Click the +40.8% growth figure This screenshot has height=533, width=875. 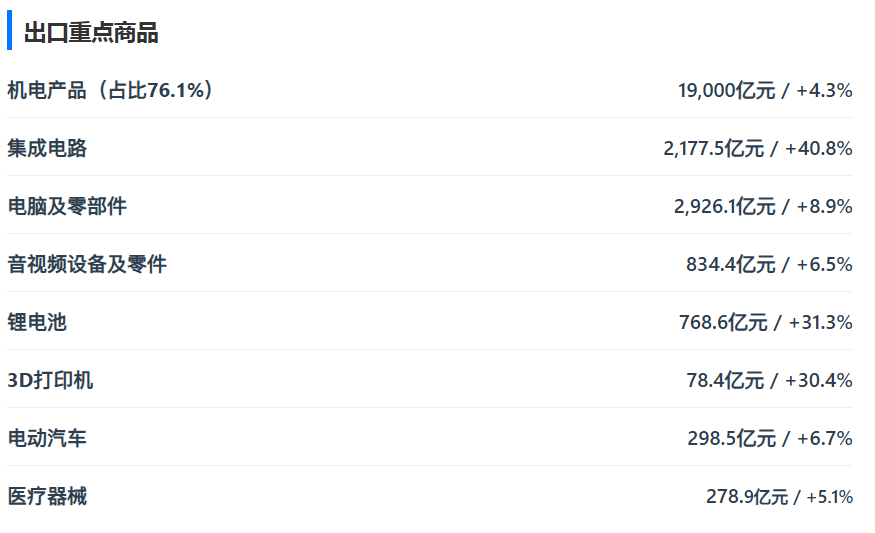coord(818,149)
